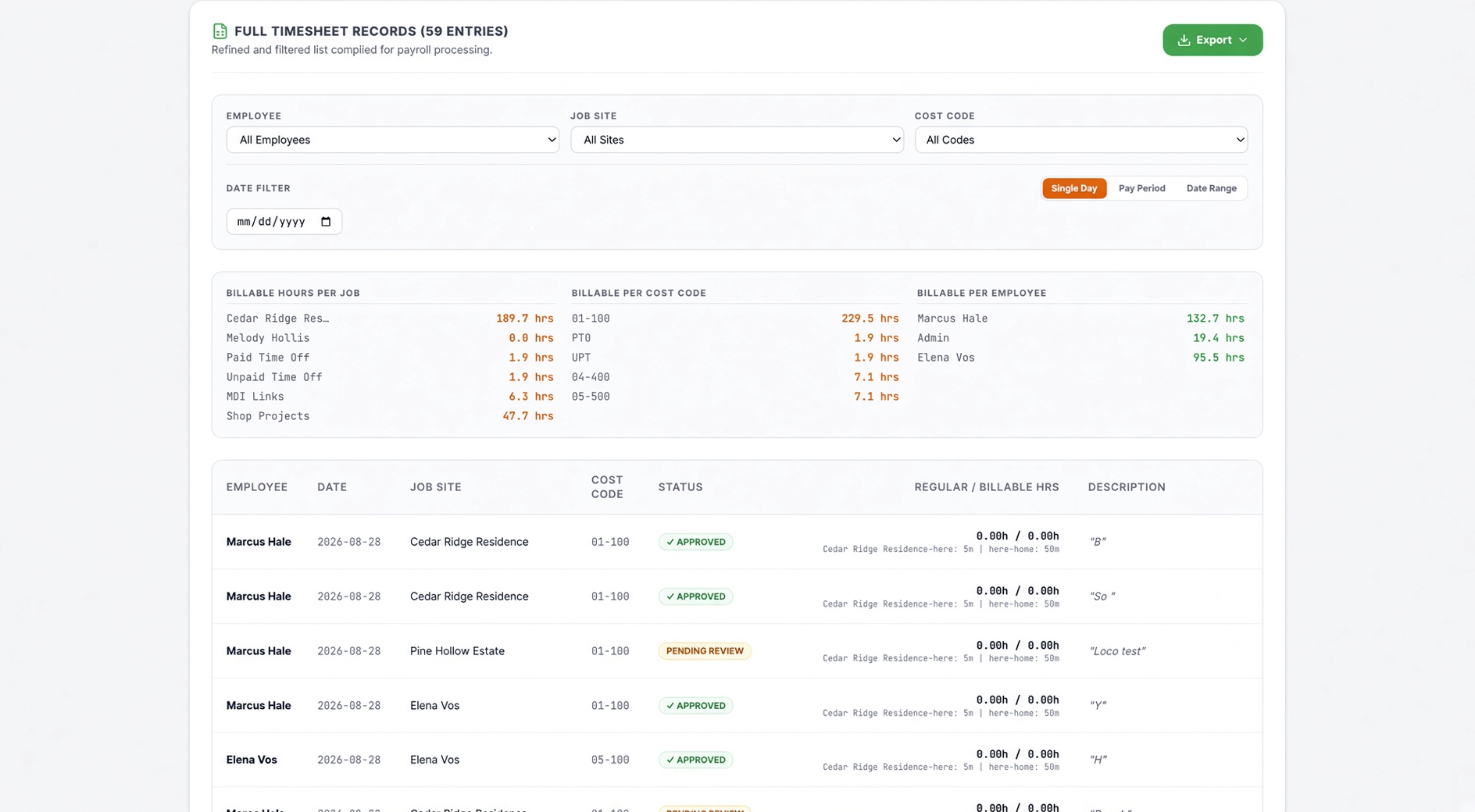Screen dimensions: 1475x812
Task: Click Approved badge in the "So" description row
Action: (x=695, y=597)
